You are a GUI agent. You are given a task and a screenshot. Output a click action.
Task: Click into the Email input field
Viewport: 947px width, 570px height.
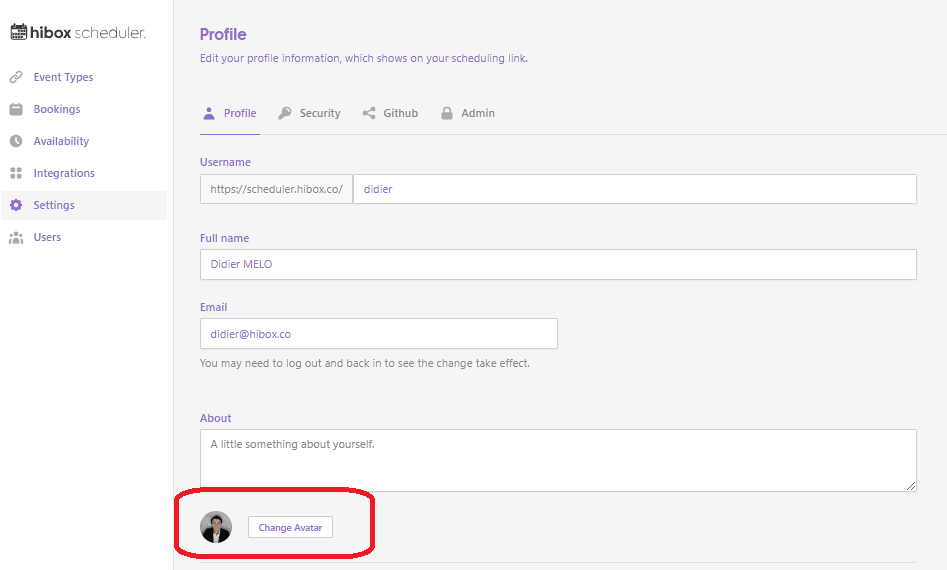379,334
